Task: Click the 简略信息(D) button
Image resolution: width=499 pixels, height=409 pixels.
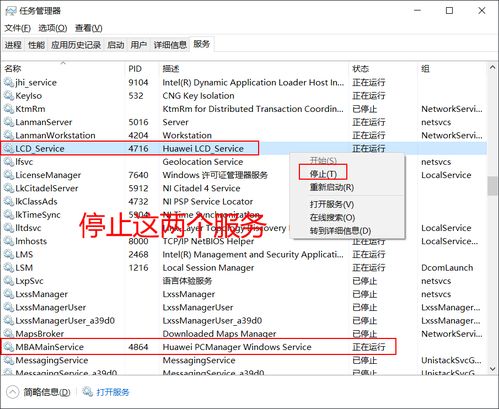Action: click(x=47, y=392)
